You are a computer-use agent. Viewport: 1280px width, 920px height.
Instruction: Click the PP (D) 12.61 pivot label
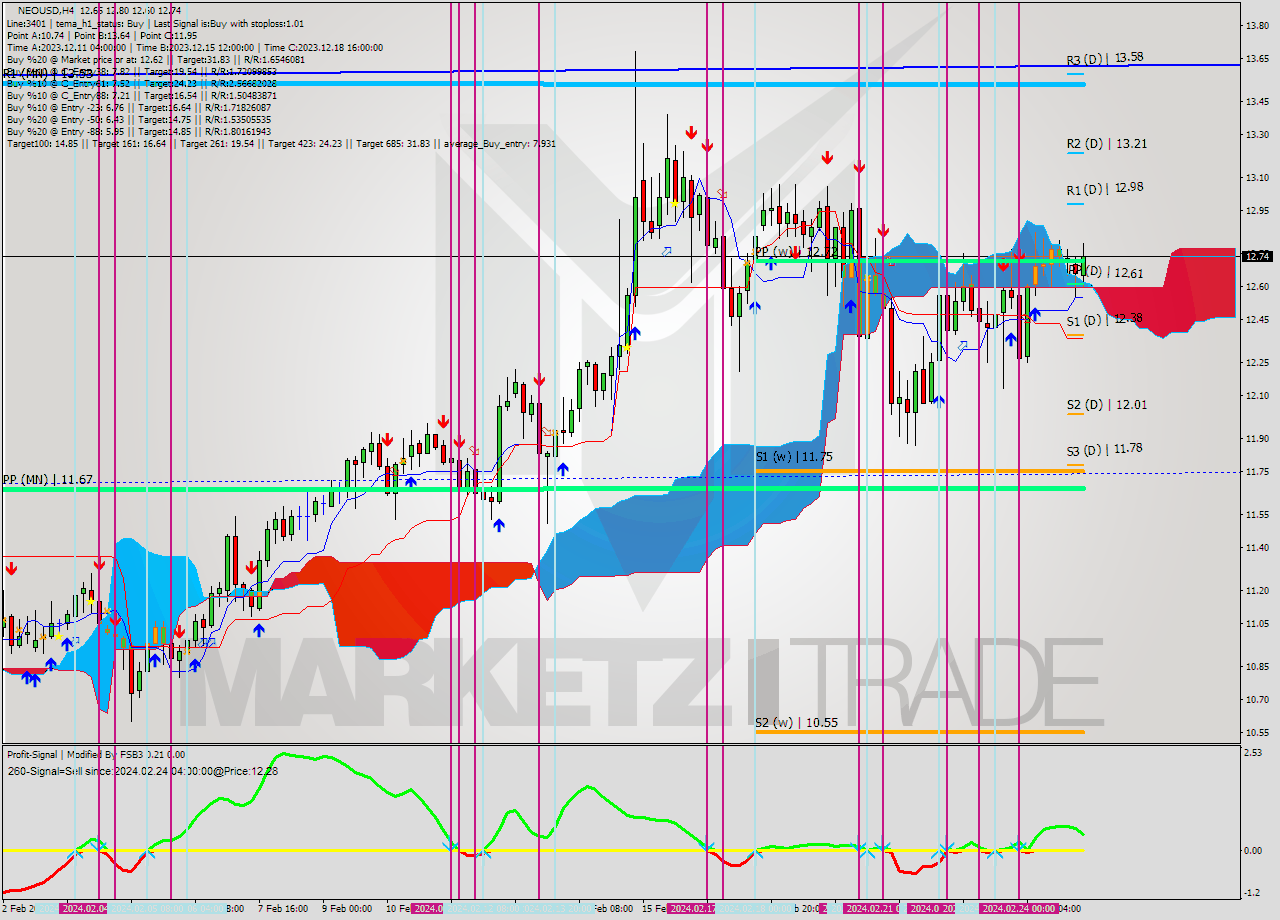(x=1105, y=272)
